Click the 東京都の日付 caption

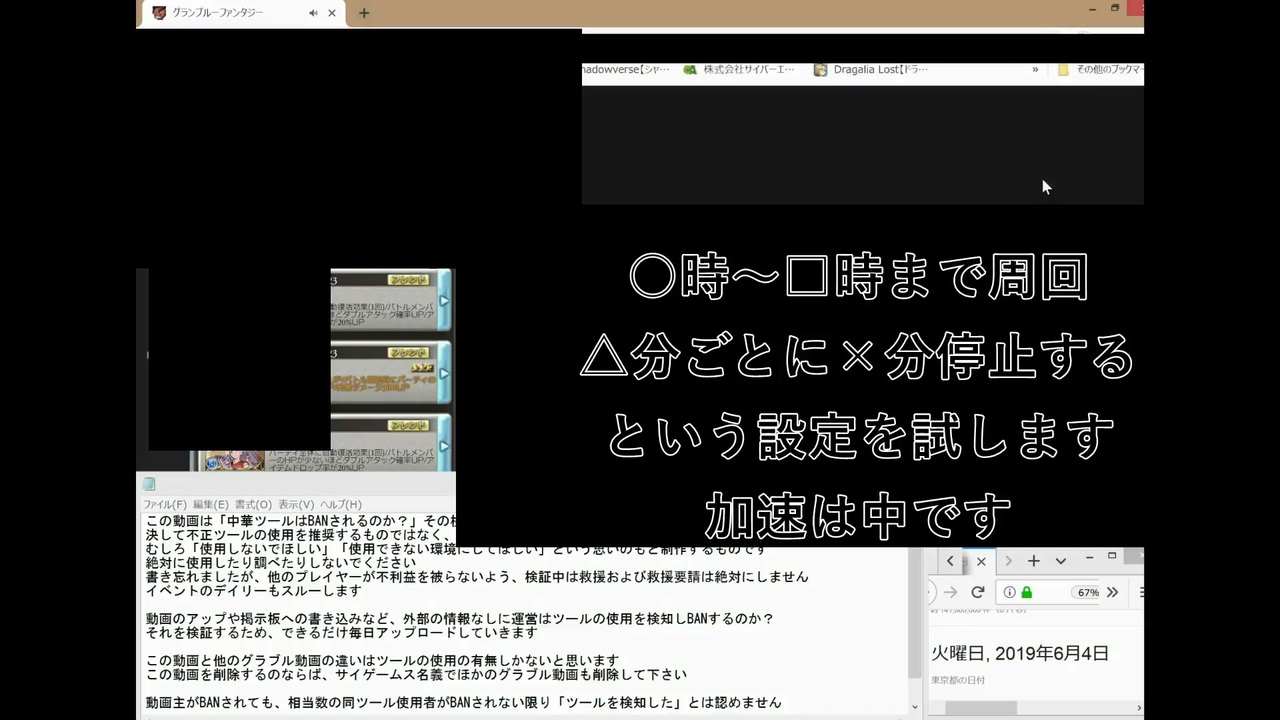(958, 680)
